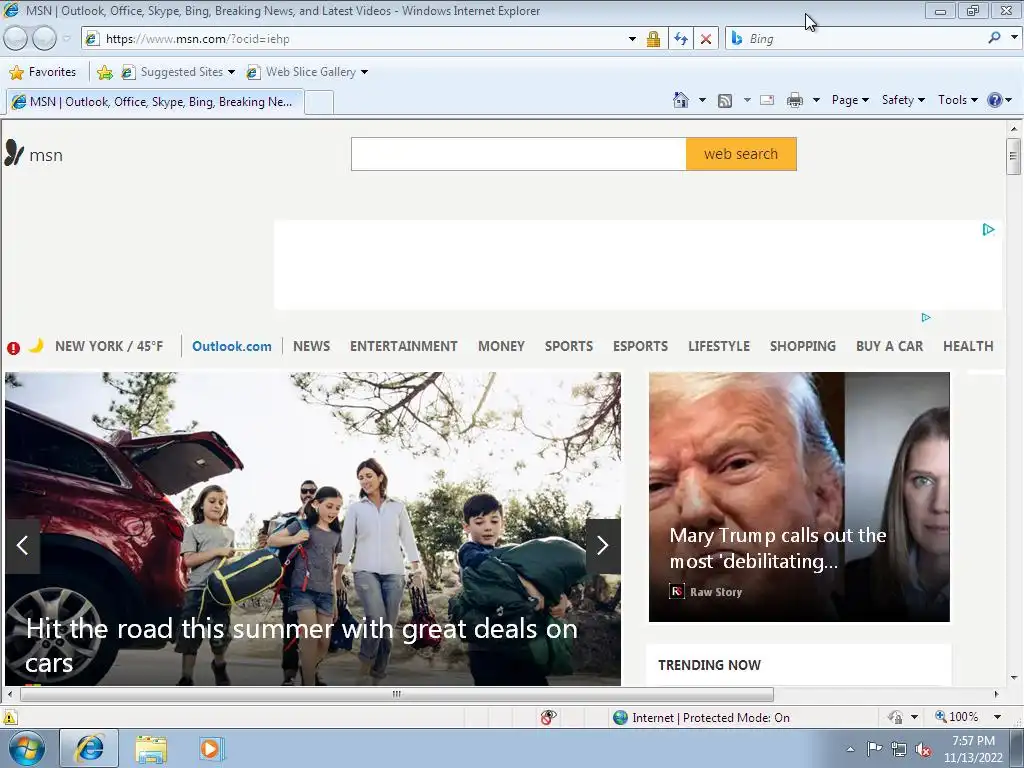Click the muted volume tray icon

(x=923, y=750)
